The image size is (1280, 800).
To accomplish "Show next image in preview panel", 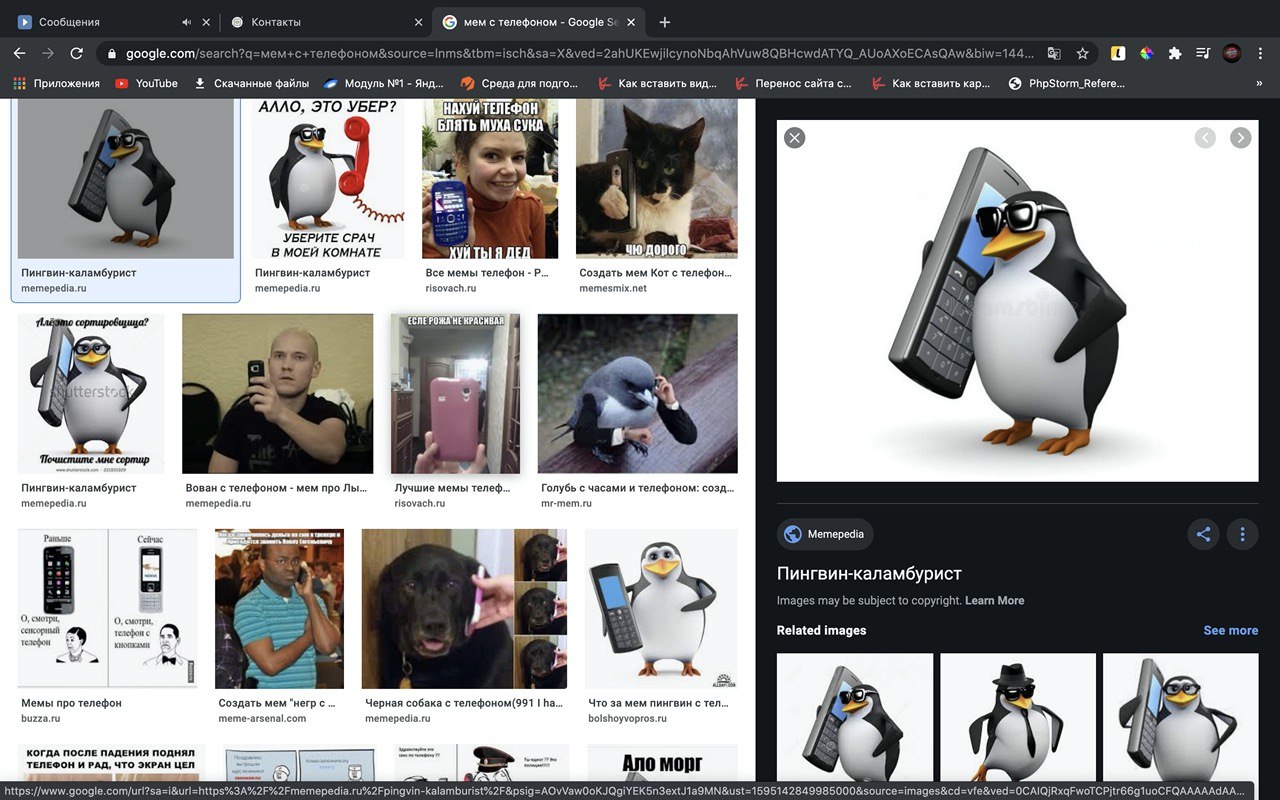I will point(1240,138).
